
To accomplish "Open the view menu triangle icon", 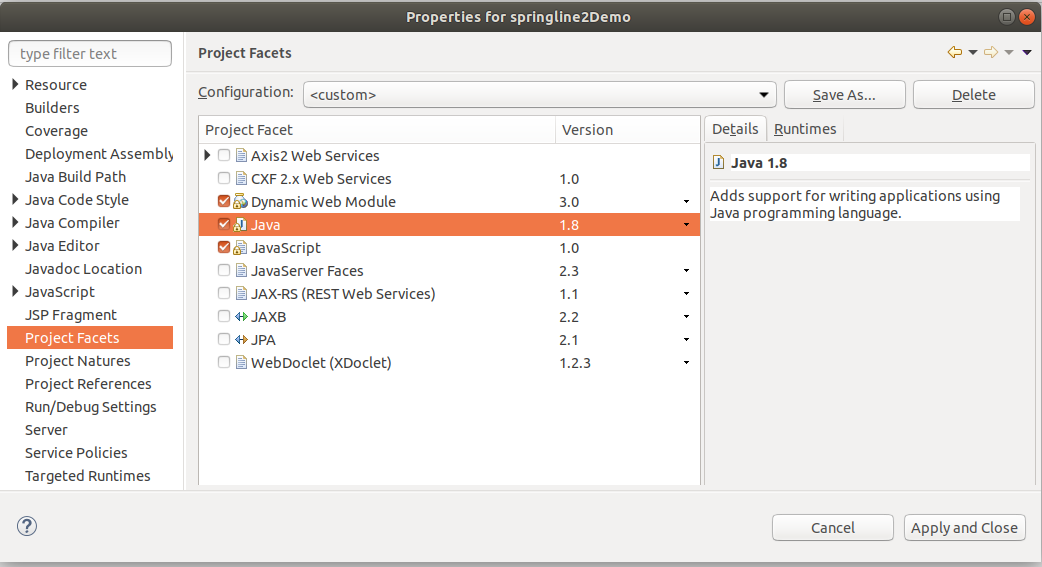I will tap(1027, 53).
